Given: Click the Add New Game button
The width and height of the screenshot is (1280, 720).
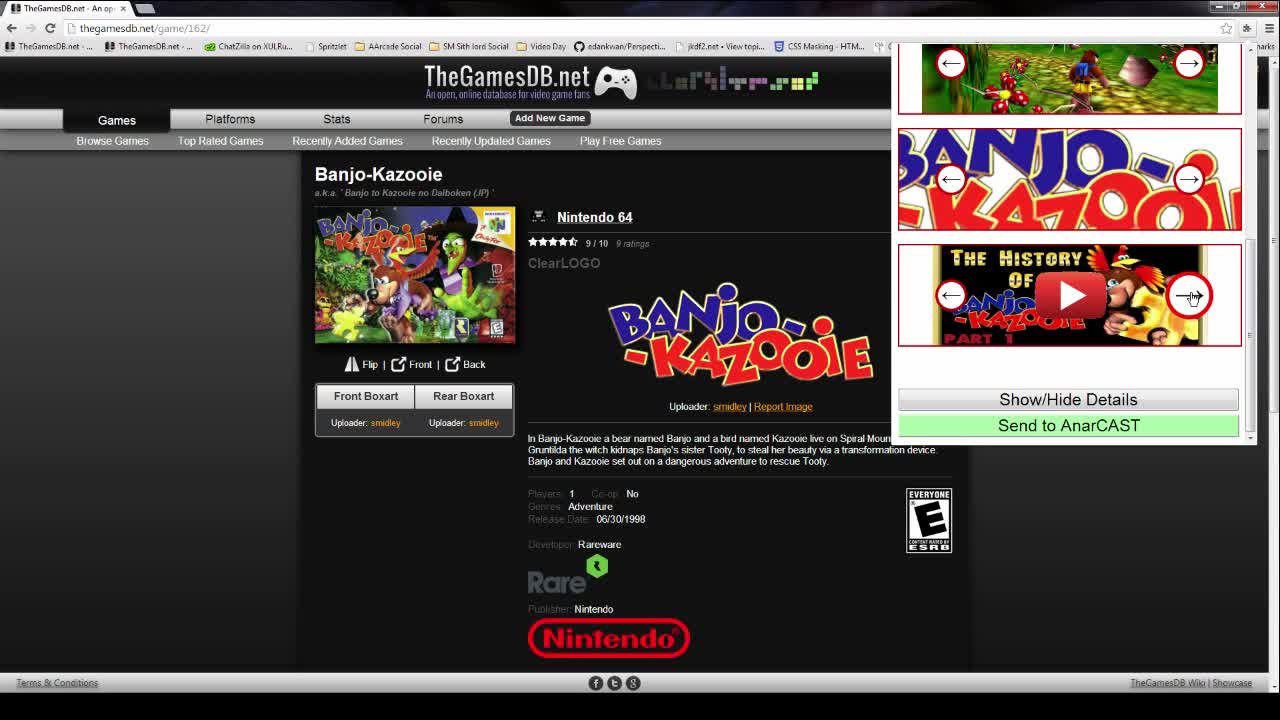Looking at the screenshot, I should point(550,118).
